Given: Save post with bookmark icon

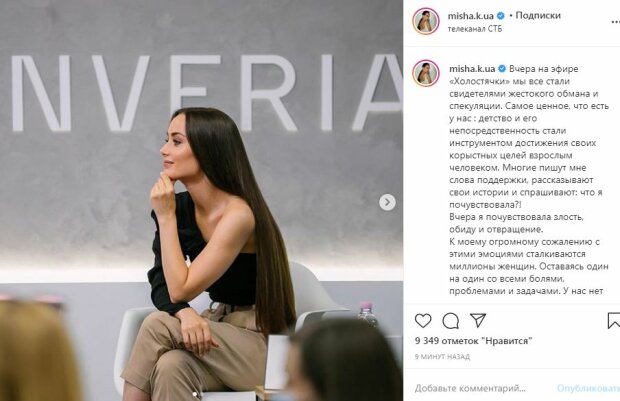Looking at the screenshot, I should coord(613,320).
